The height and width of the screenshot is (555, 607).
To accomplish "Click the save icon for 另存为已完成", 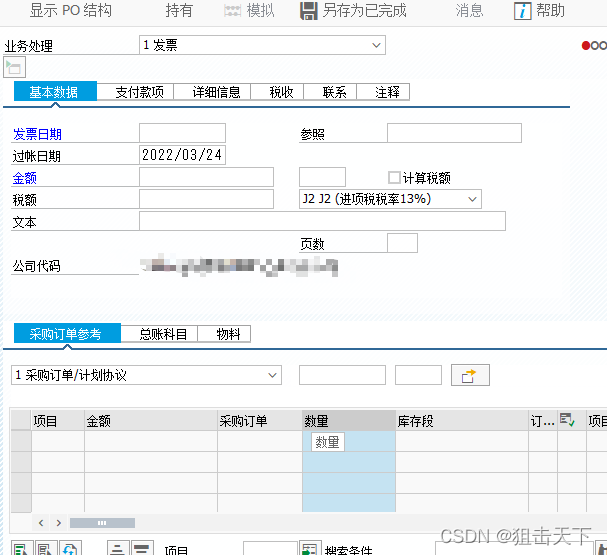I will [x=309, y=11].
